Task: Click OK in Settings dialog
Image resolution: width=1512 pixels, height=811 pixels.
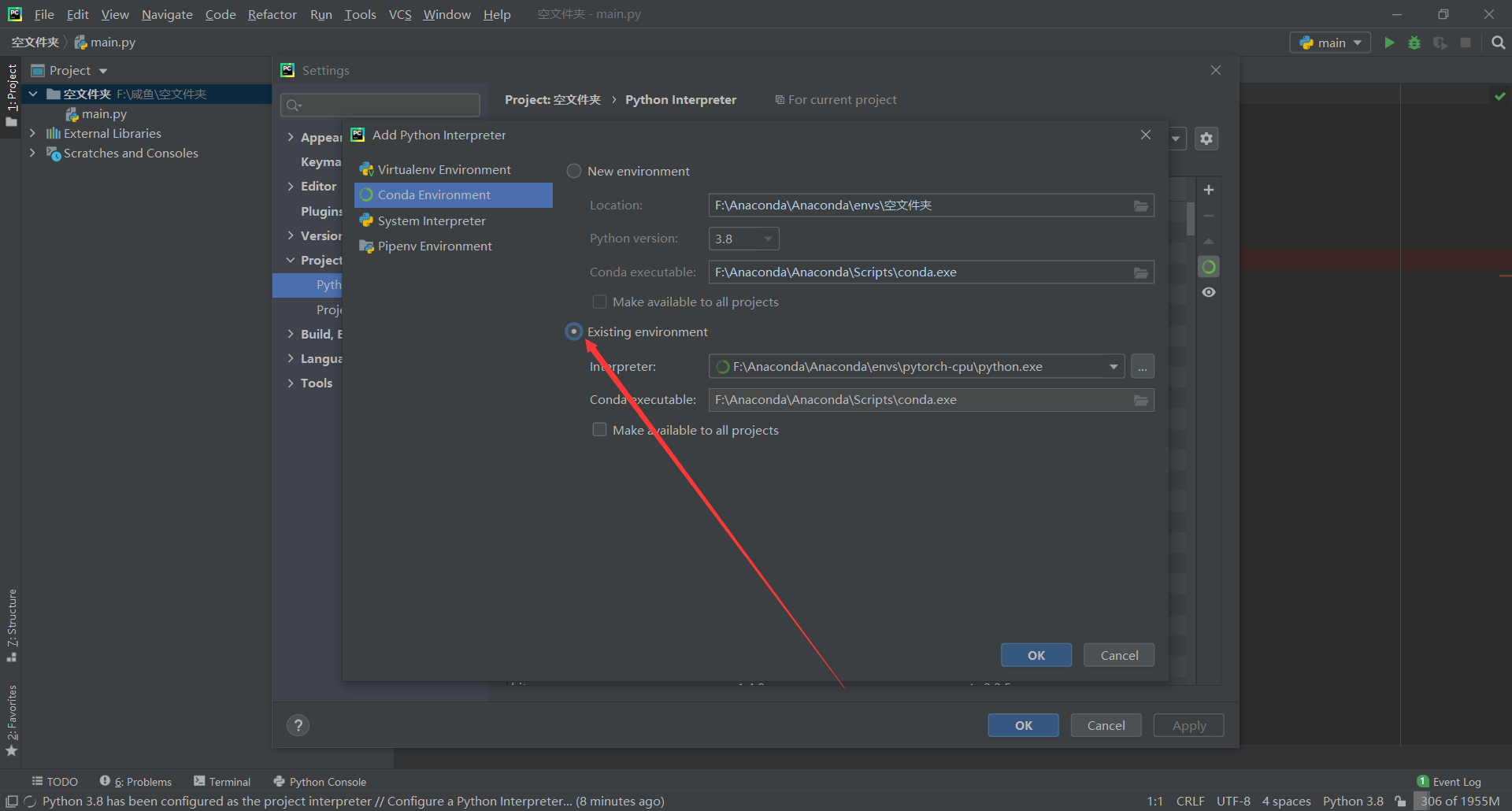Action: [1023, 725]
